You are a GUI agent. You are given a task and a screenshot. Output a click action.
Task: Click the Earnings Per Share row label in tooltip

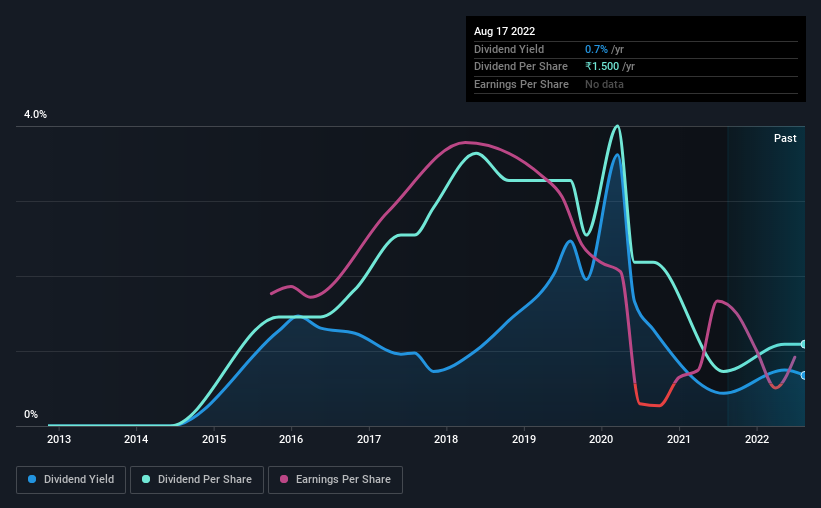click(x=521, y=84)
